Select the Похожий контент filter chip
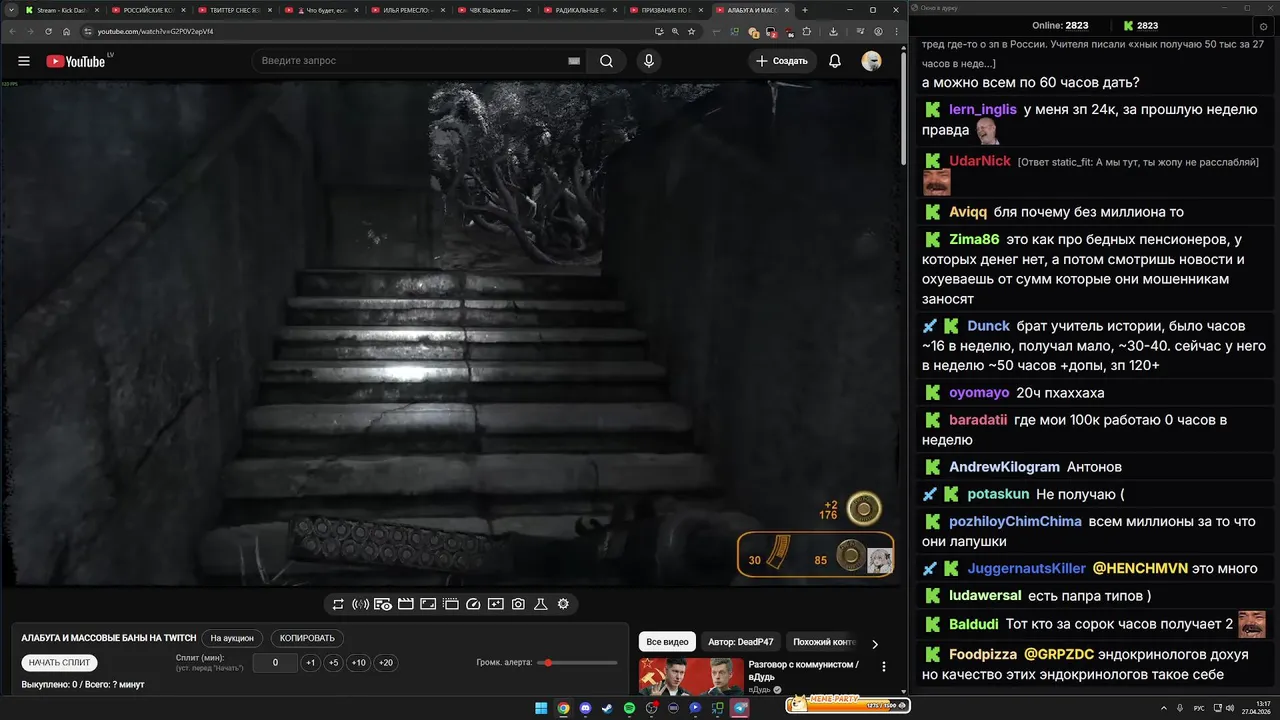This screenshot has height=720, width=1280. point(824,642)
